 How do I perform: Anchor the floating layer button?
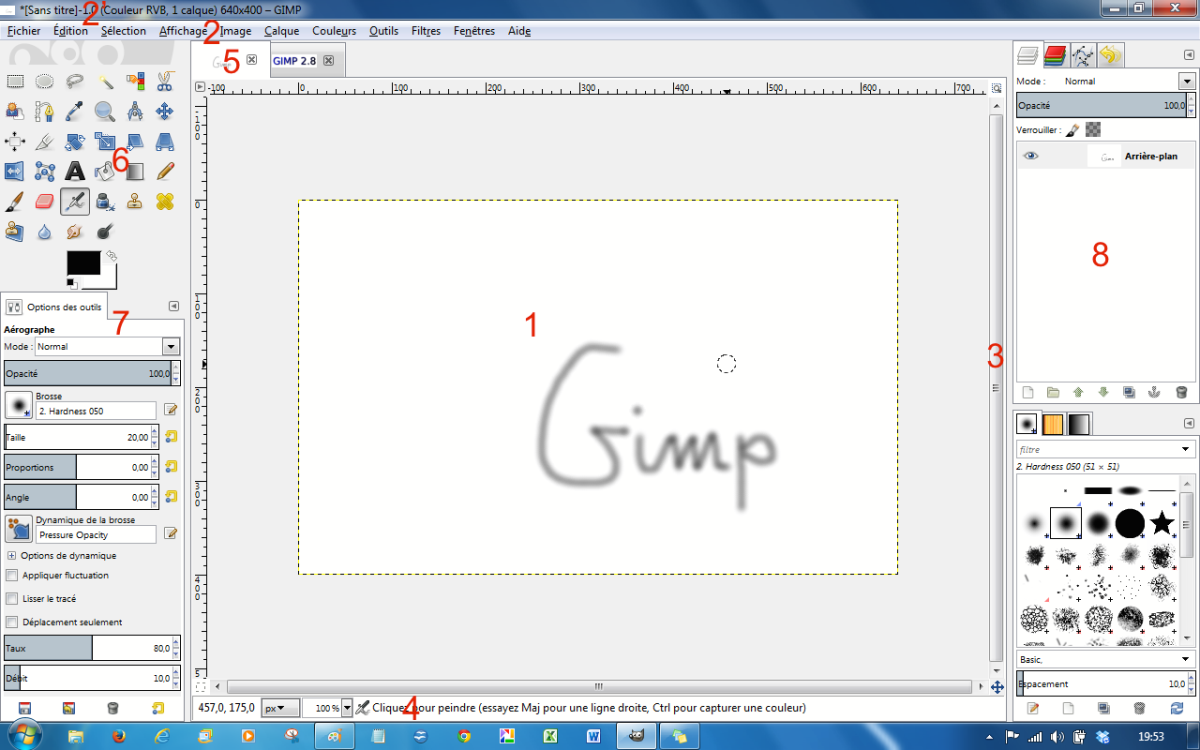coord(1155,393)
